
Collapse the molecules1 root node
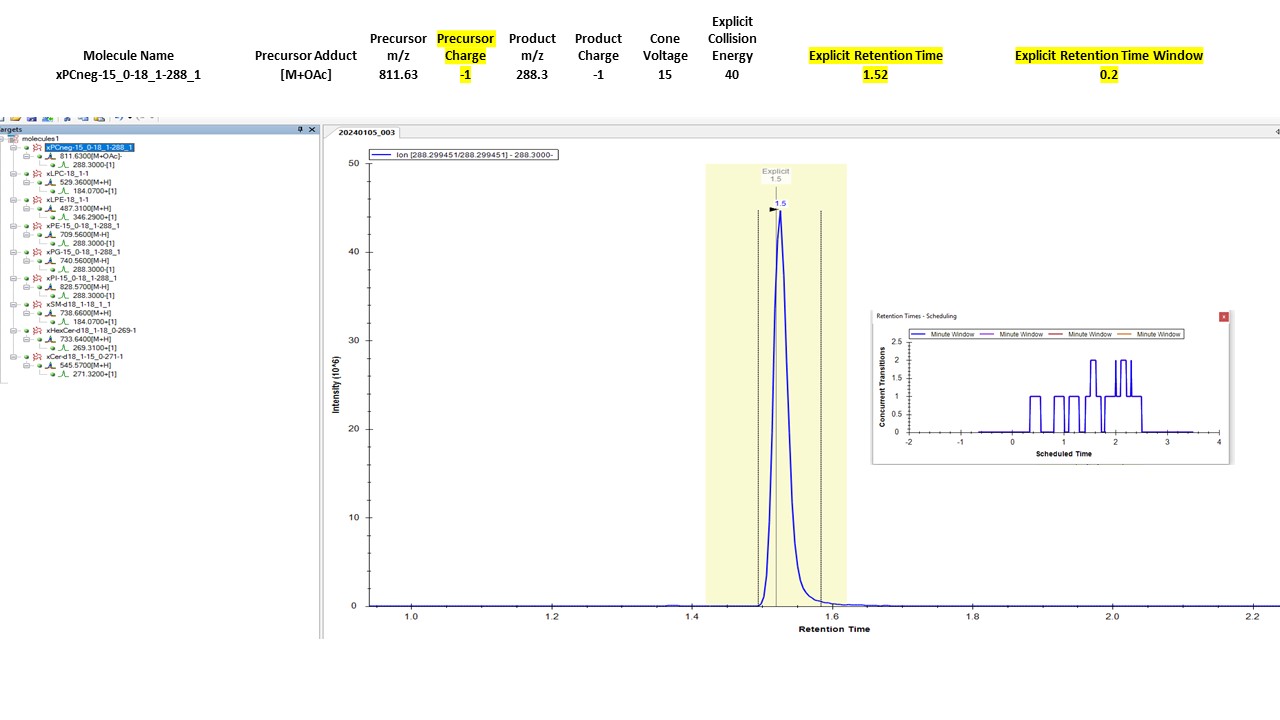3,139
